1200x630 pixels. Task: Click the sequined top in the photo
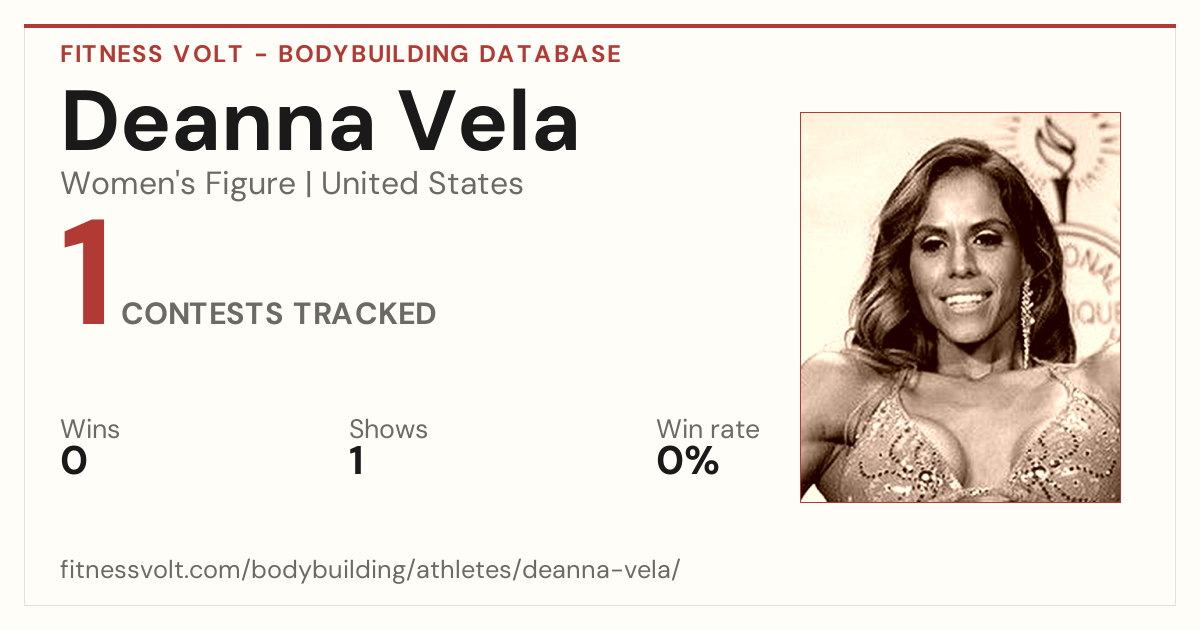[960, 445]
